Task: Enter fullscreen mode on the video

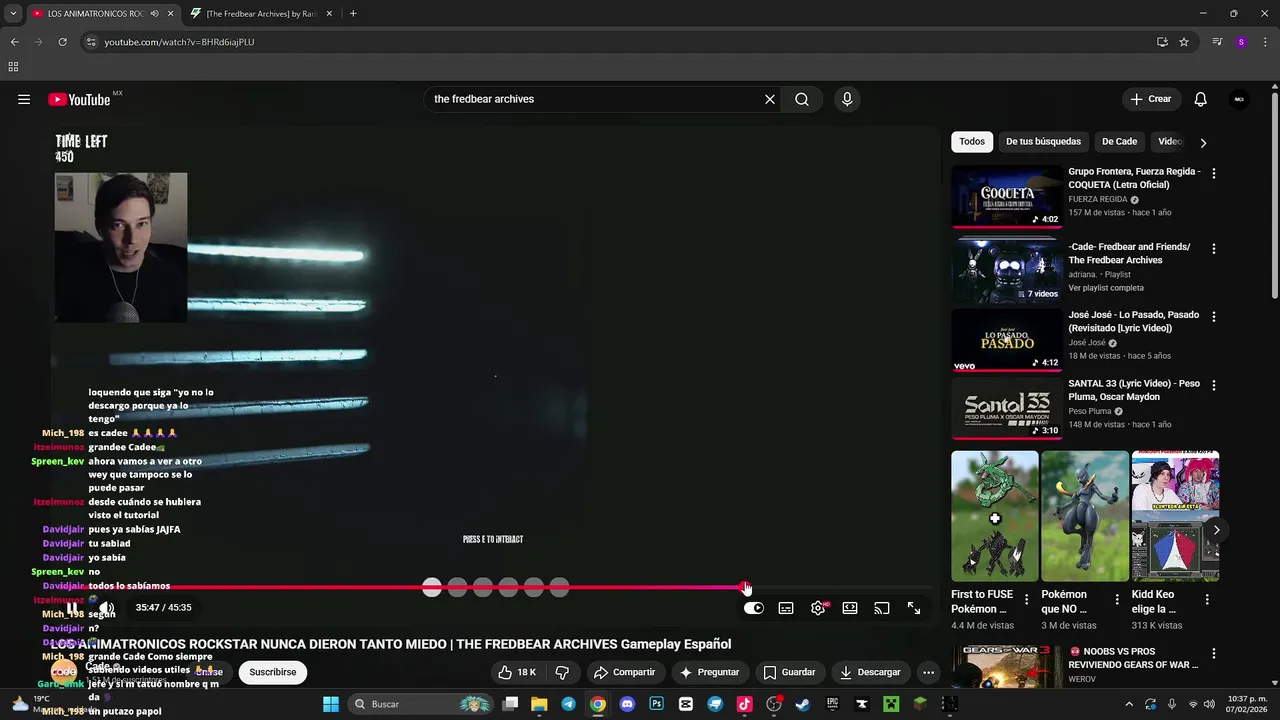Action: coord(914,608)
